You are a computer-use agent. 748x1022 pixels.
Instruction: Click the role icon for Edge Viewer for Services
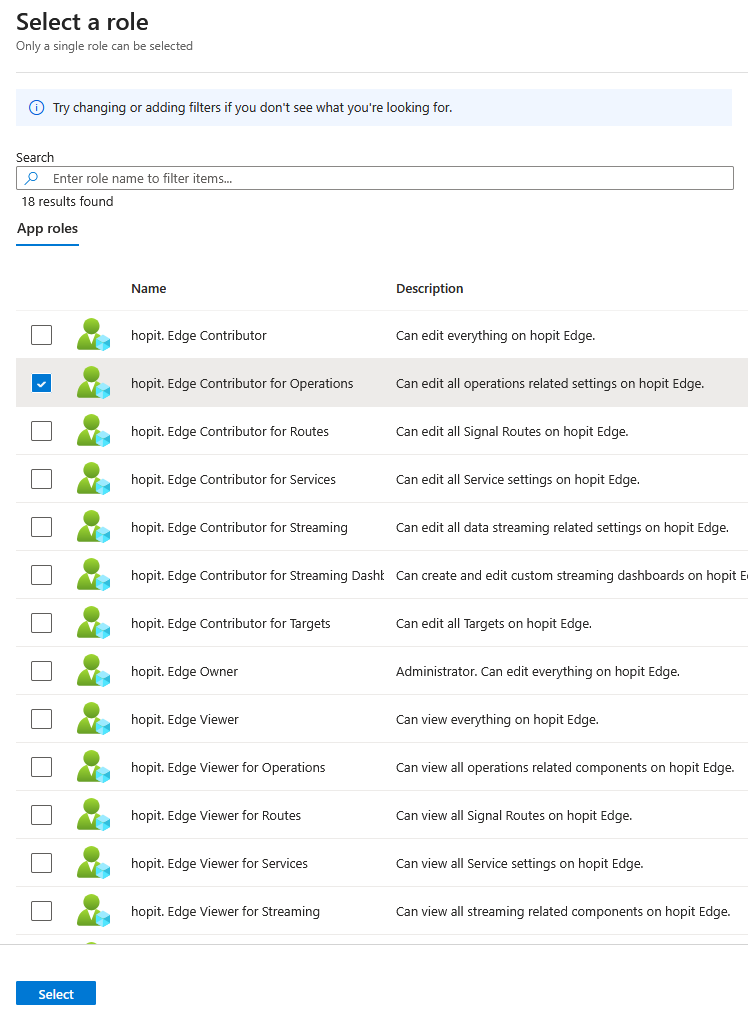93,863
